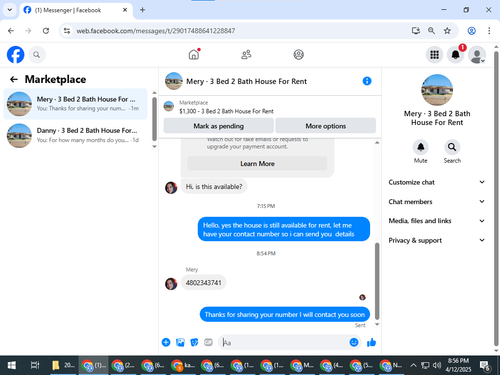Image resolution: width=500 pixels, height=375 pixels.
Task: Bookmark this page with the star
Action: 447,31
